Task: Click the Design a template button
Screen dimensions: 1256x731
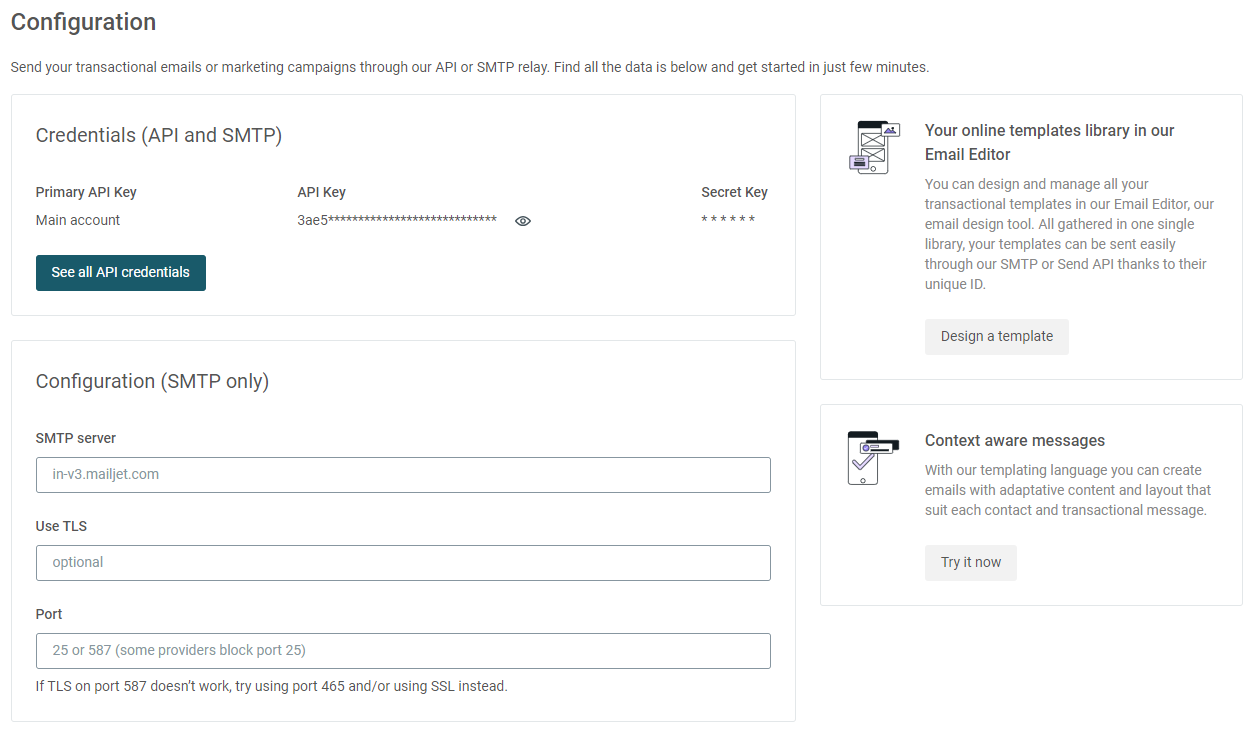Action: [996, 337]
